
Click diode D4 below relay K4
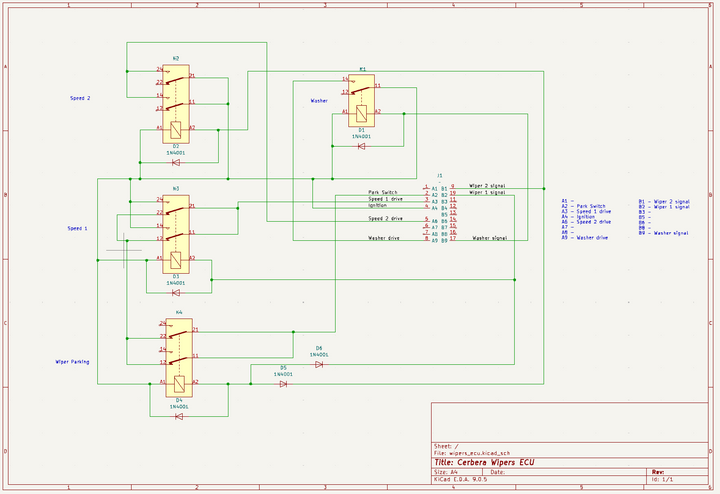coord(178,416)
